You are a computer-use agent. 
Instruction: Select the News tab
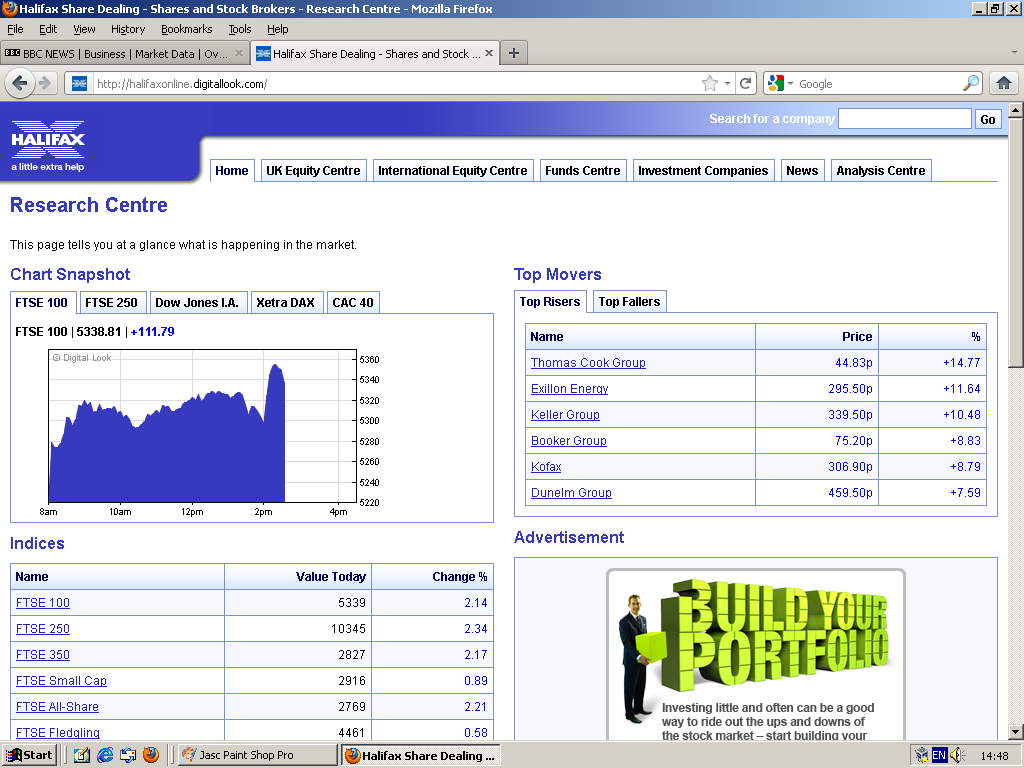802,170
